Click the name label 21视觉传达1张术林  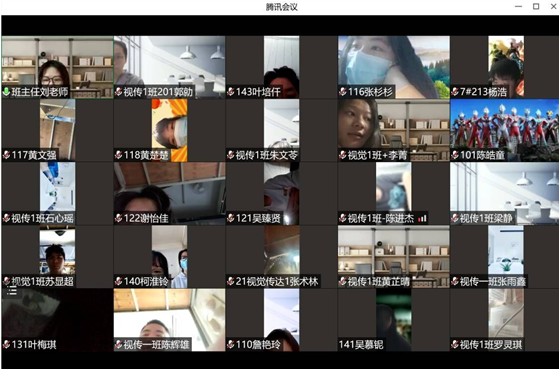[277, 282]
